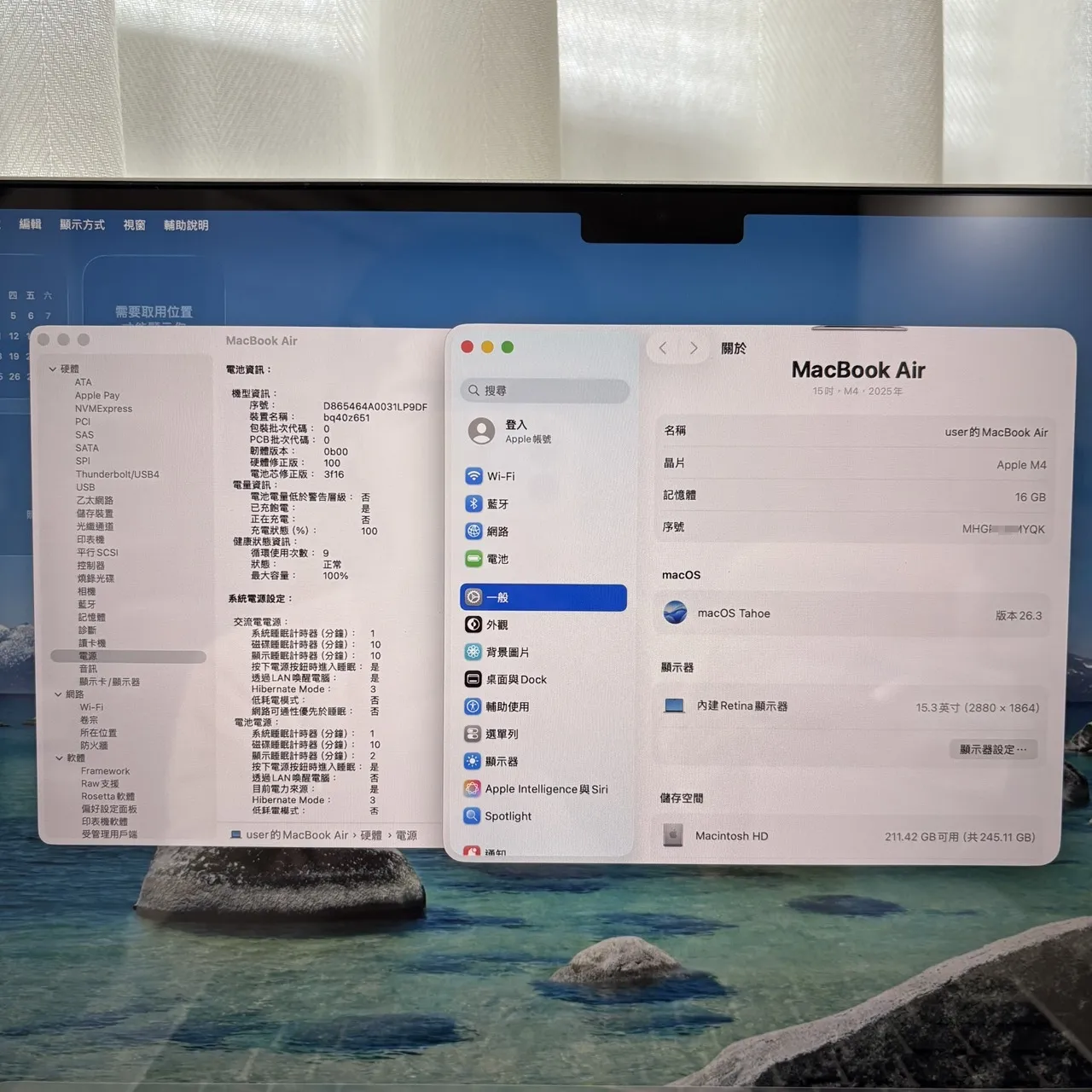
Task: Click the Apple Intelligence 與 Siri icon
Action: [471, 788]
